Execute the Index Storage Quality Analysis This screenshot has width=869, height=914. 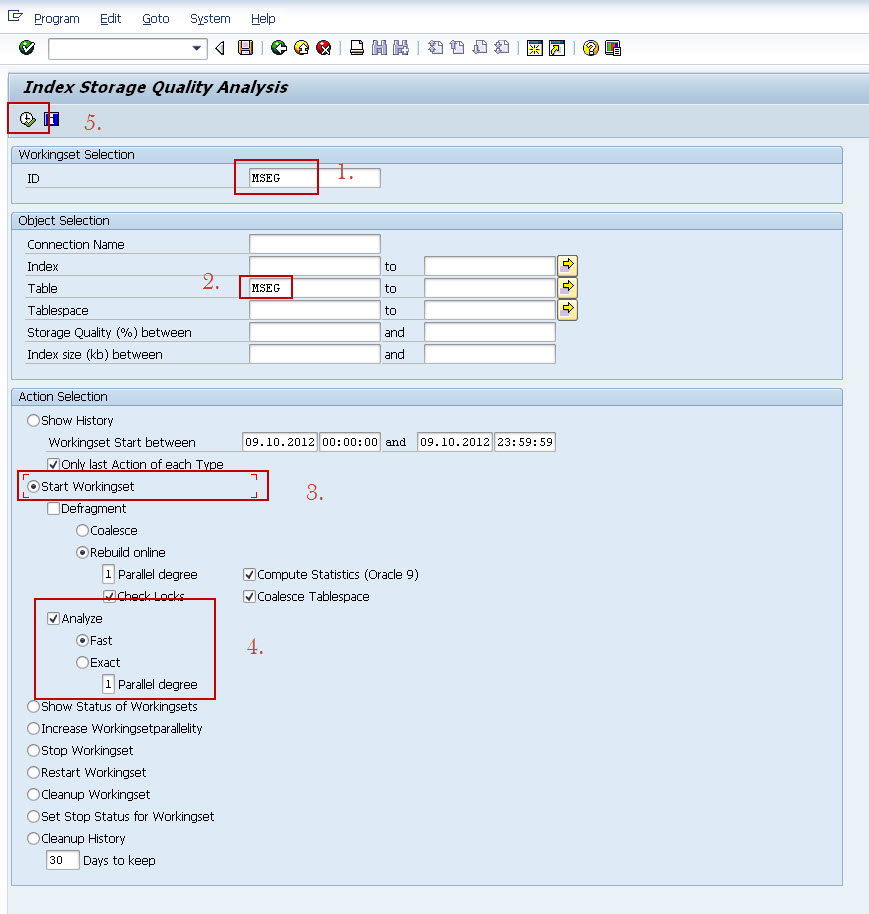[26, 118]
